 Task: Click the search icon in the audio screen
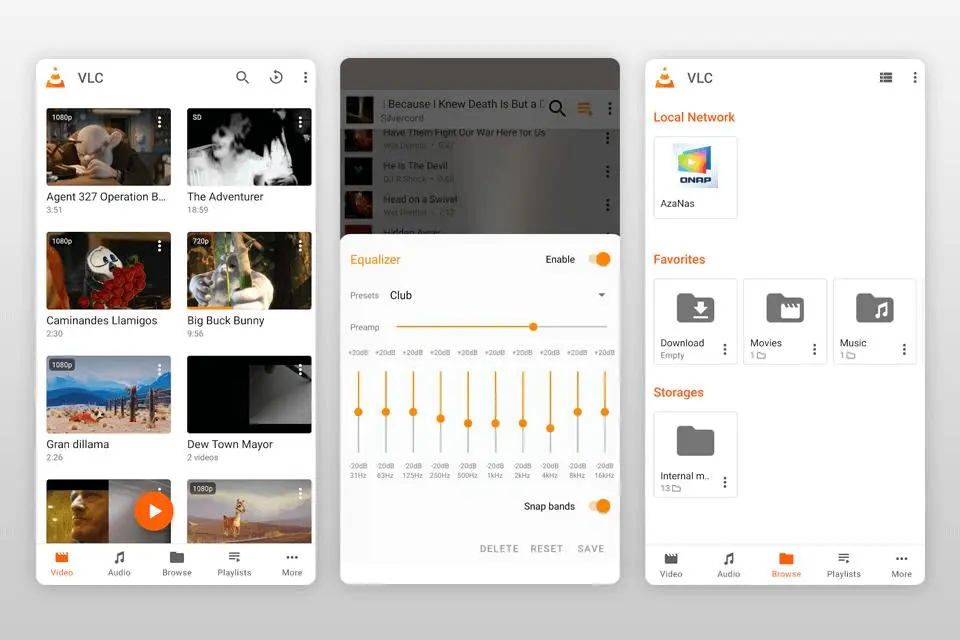tap(557, 108)
